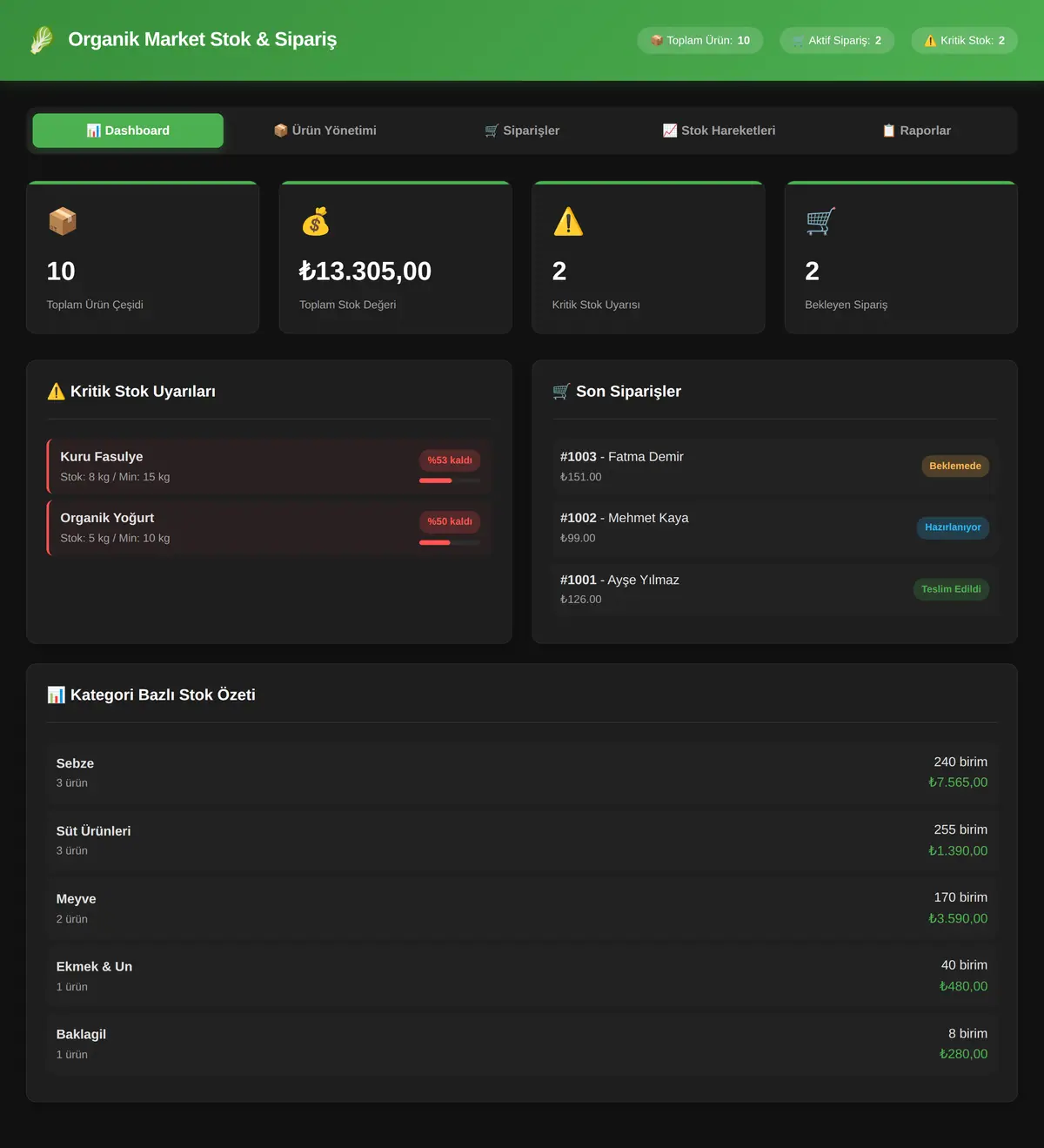Click the Kritik Stok: 2 header badge

tap(964, 41)
